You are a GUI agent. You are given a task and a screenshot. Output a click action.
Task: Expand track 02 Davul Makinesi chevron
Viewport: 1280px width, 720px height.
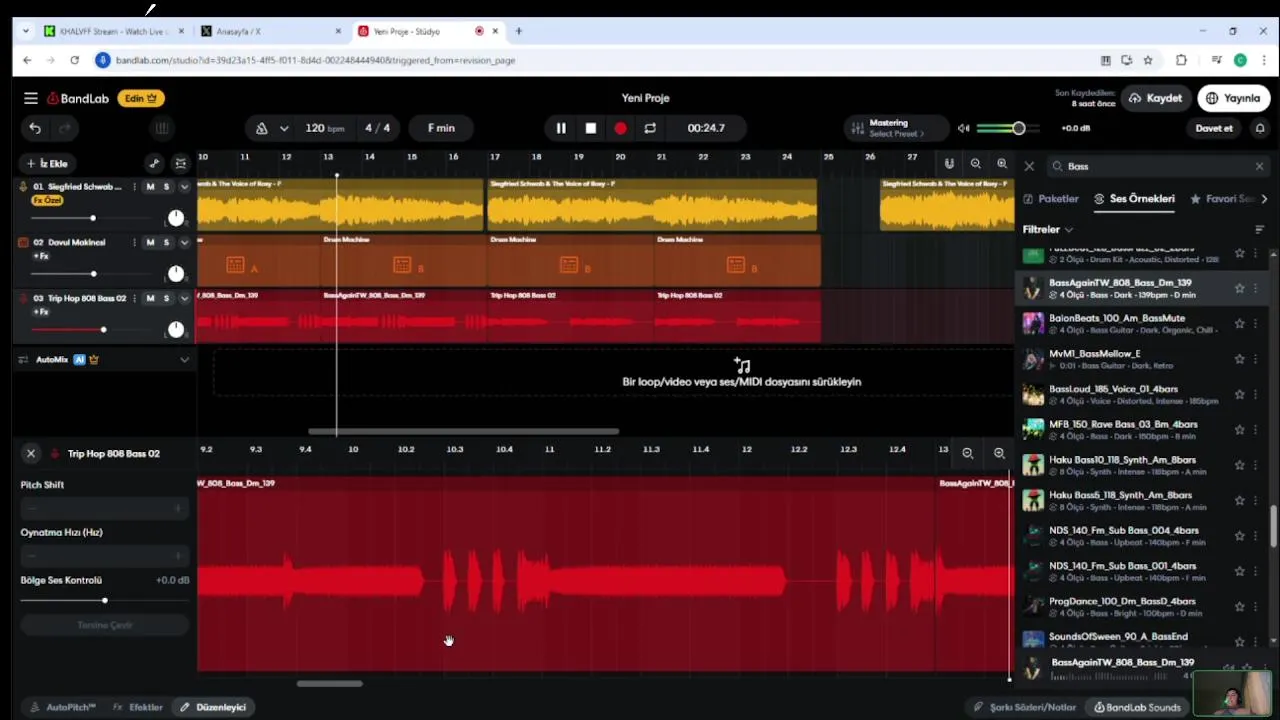pyautogui.click(x=184, y=242)
